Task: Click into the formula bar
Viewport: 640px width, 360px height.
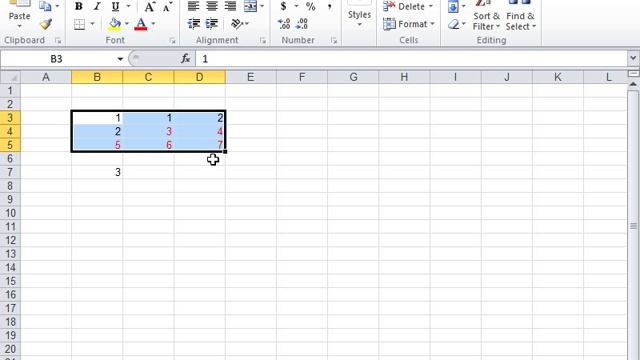Action: pyautogui.click(x=411, y=59)
